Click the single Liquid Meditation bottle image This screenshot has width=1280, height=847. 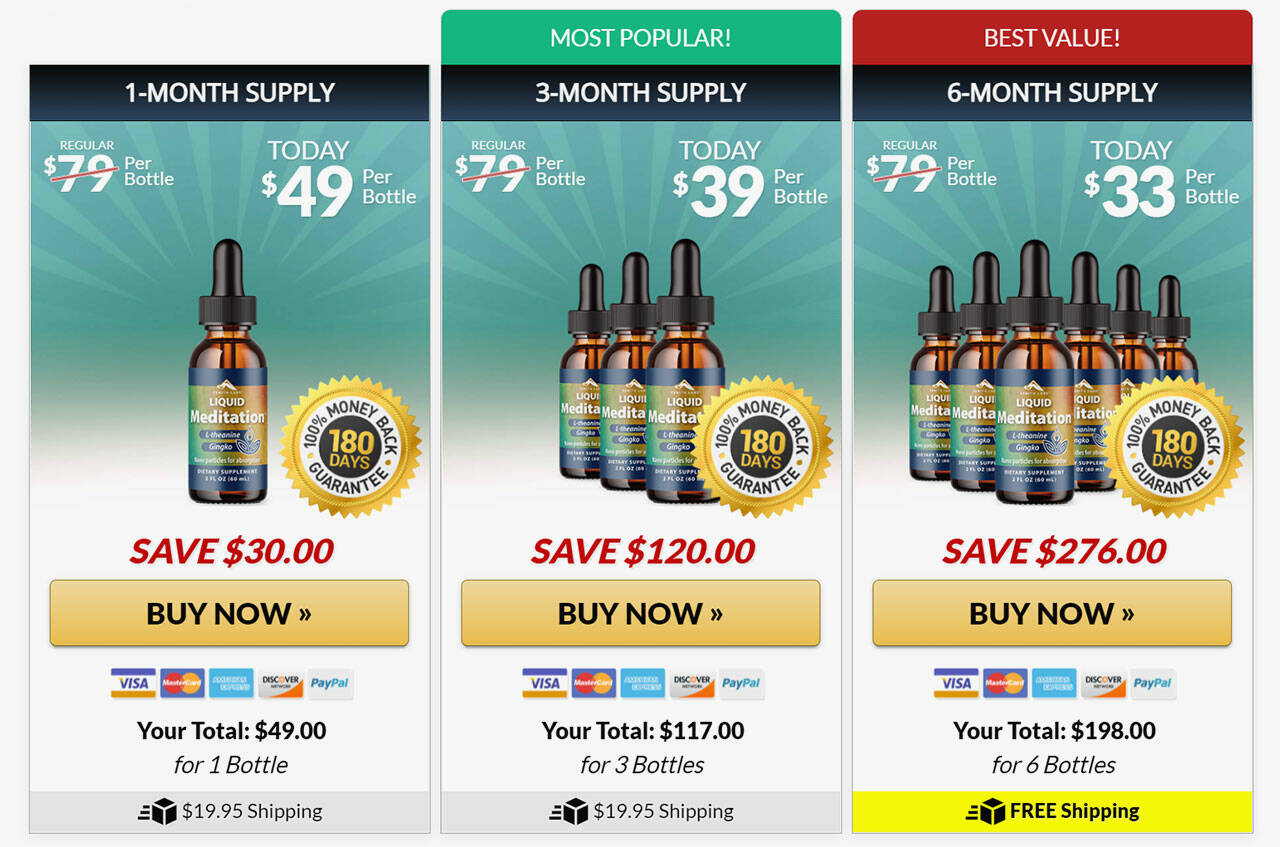click(x=228, y=371)
